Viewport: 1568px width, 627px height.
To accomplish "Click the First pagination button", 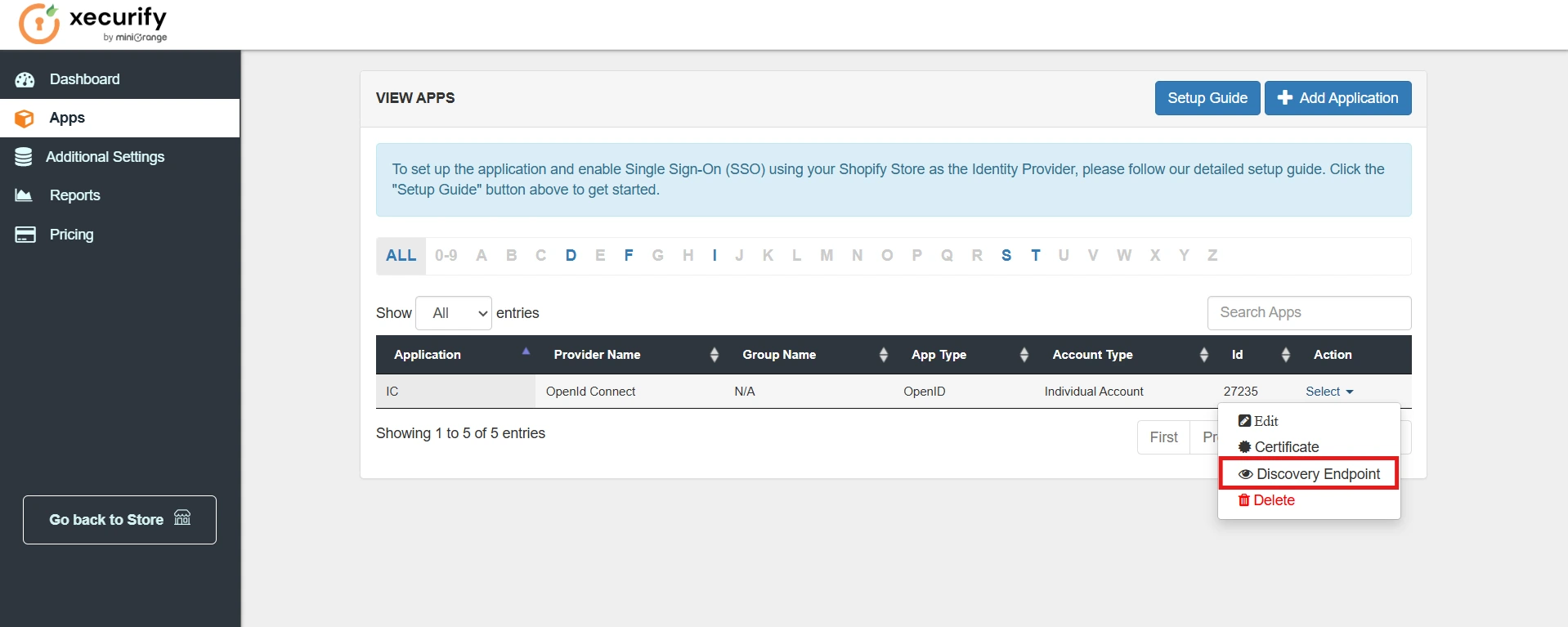I will pyautogui.click(x=1164, y=437).
